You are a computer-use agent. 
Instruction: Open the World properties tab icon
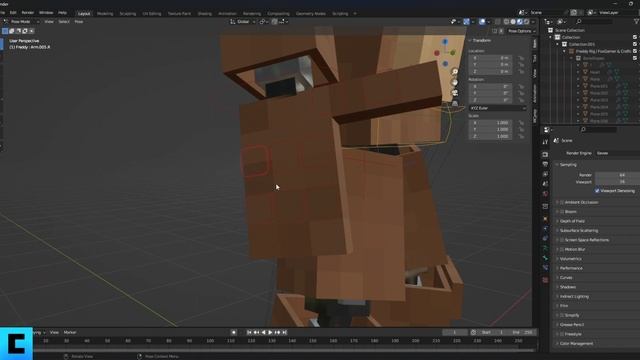click(545, 194)
